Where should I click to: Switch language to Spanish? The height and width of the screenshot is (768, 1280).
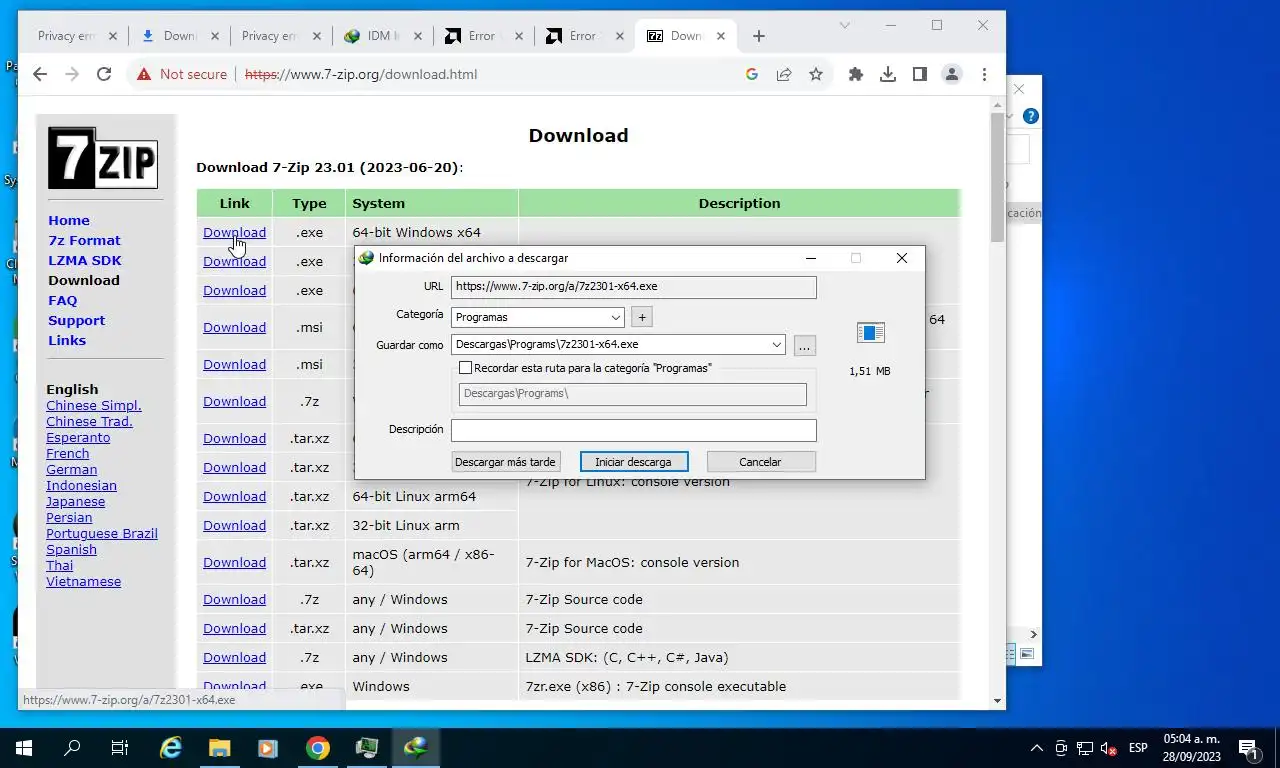(71, 549)
